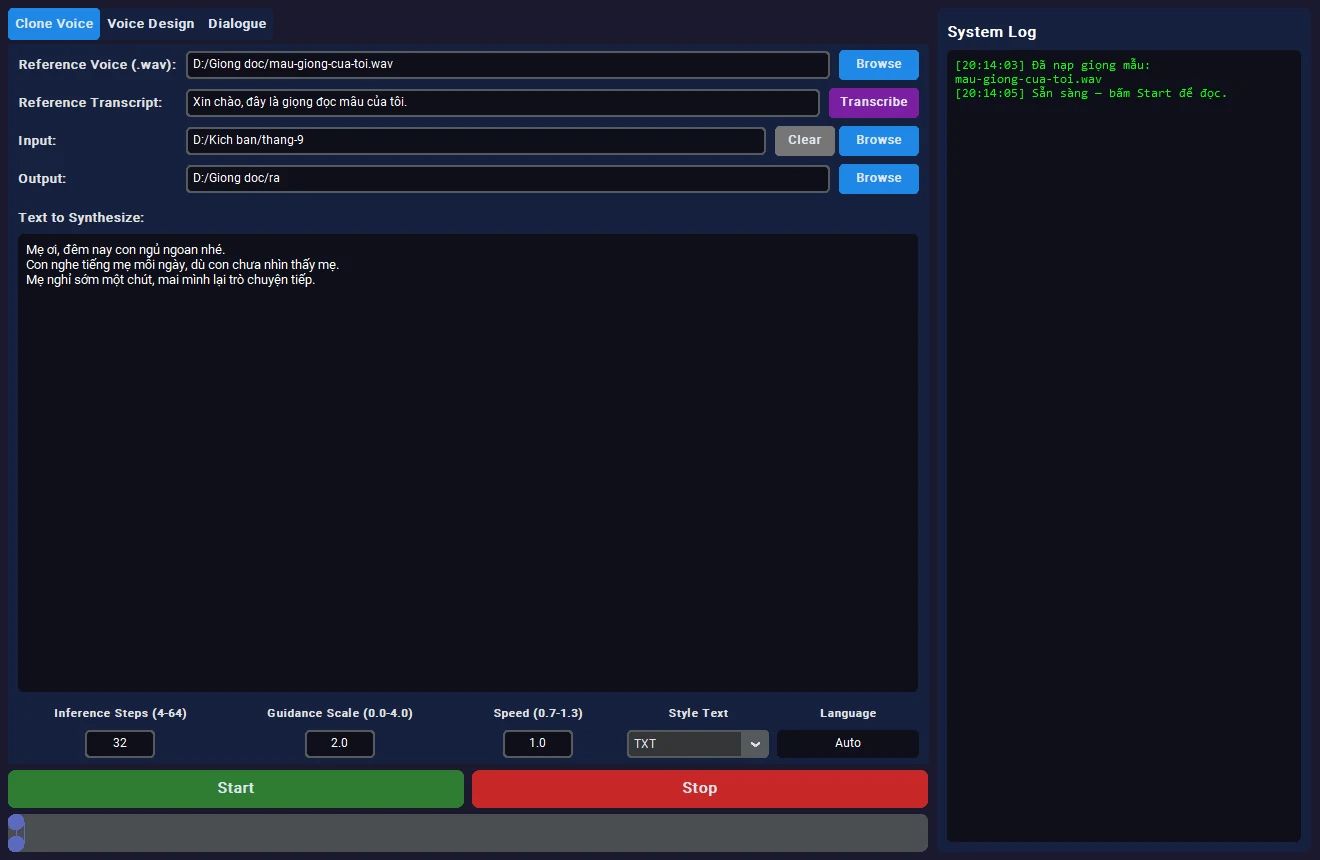Click the Language field showing Auto
This screenshot has width=1320, height=860.
[848, 744]
